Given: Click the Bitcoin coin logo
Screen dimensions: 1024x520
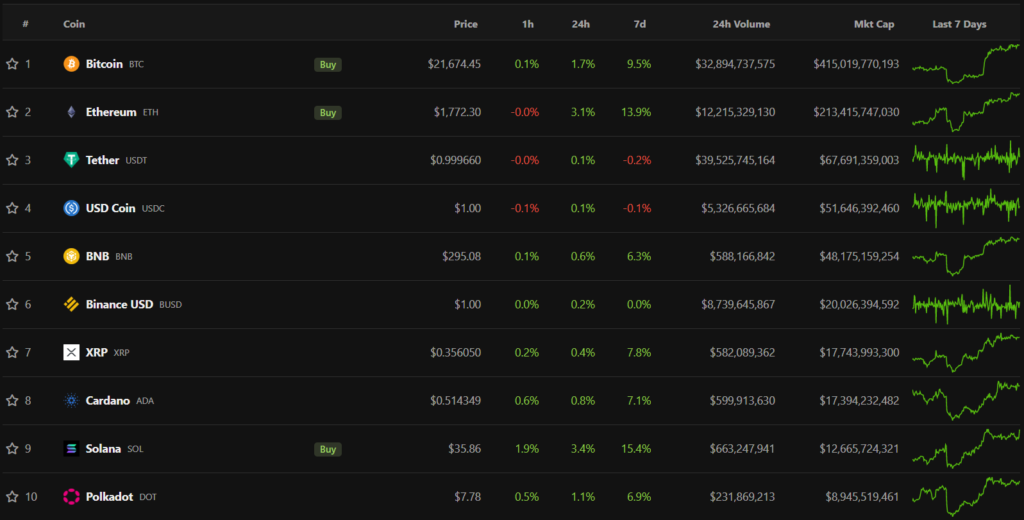Looking at the screenshot, I should (x=71, y=64).
